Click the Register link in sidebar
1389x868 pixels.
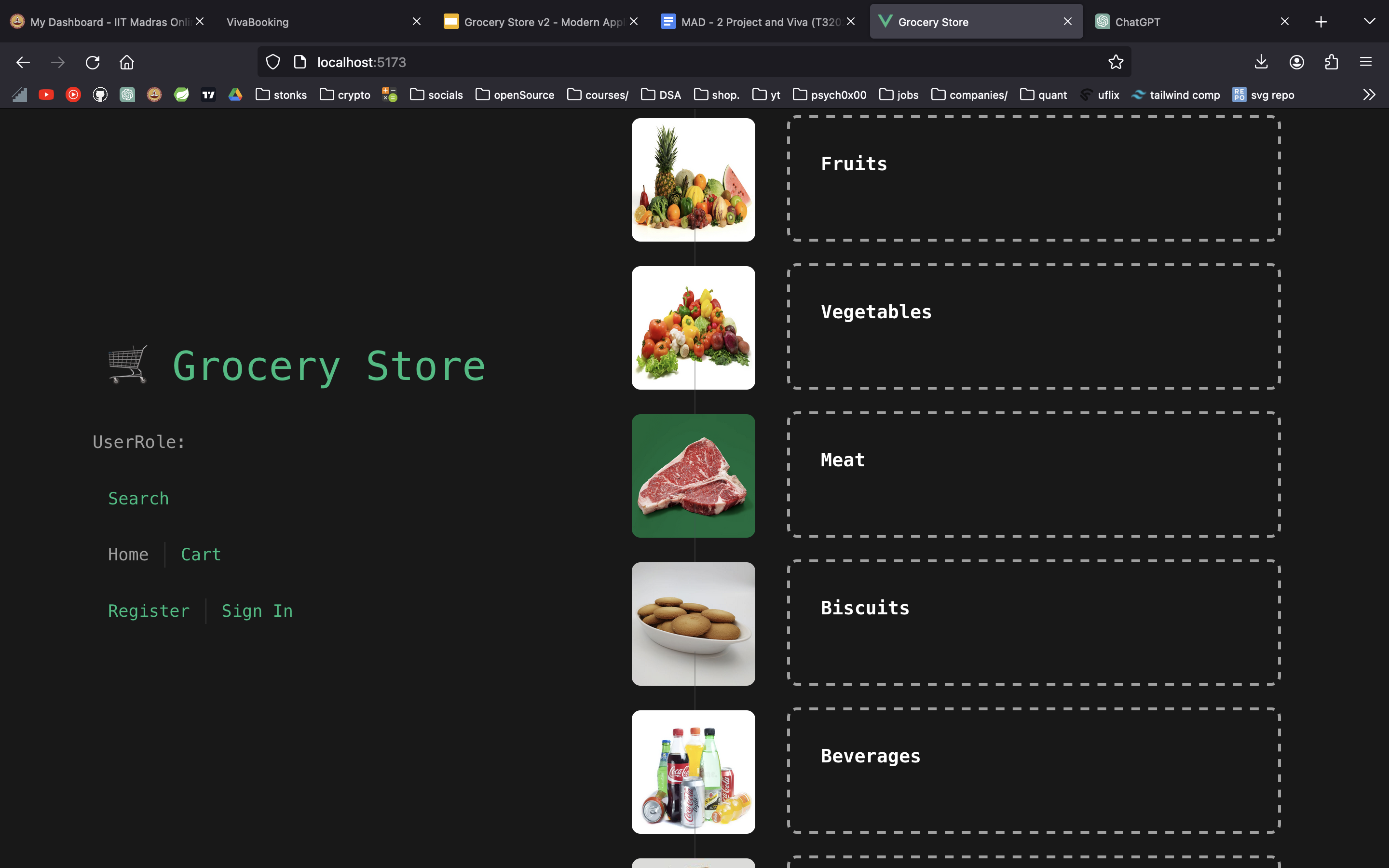point(148,610)
